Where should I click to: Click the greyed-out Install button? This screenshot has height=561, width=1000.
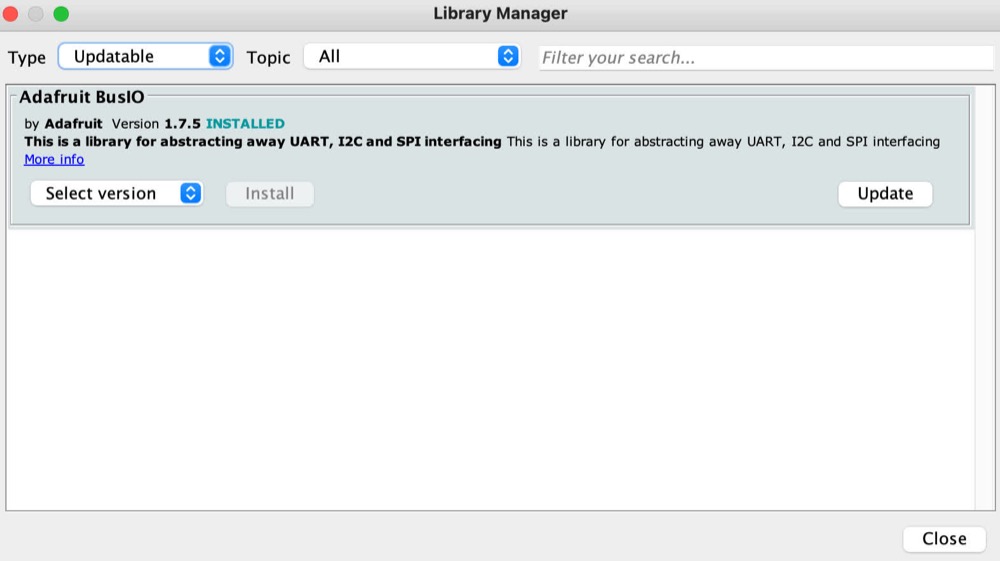(270, 194)
